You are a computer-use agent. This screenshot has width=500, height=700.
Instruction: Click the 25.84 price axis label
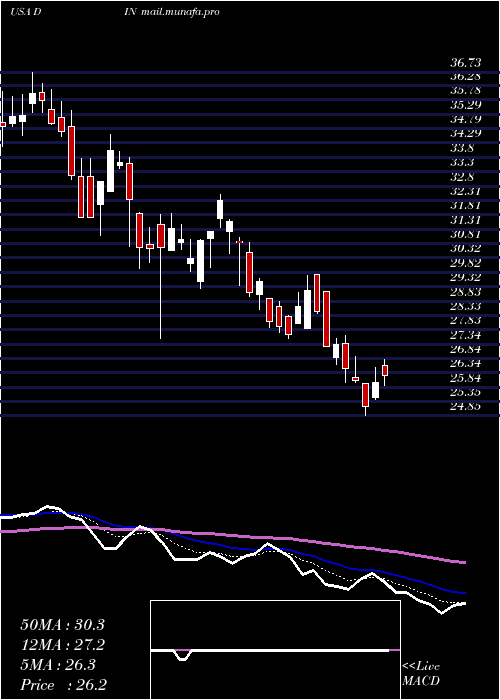(x=465, y=378)
